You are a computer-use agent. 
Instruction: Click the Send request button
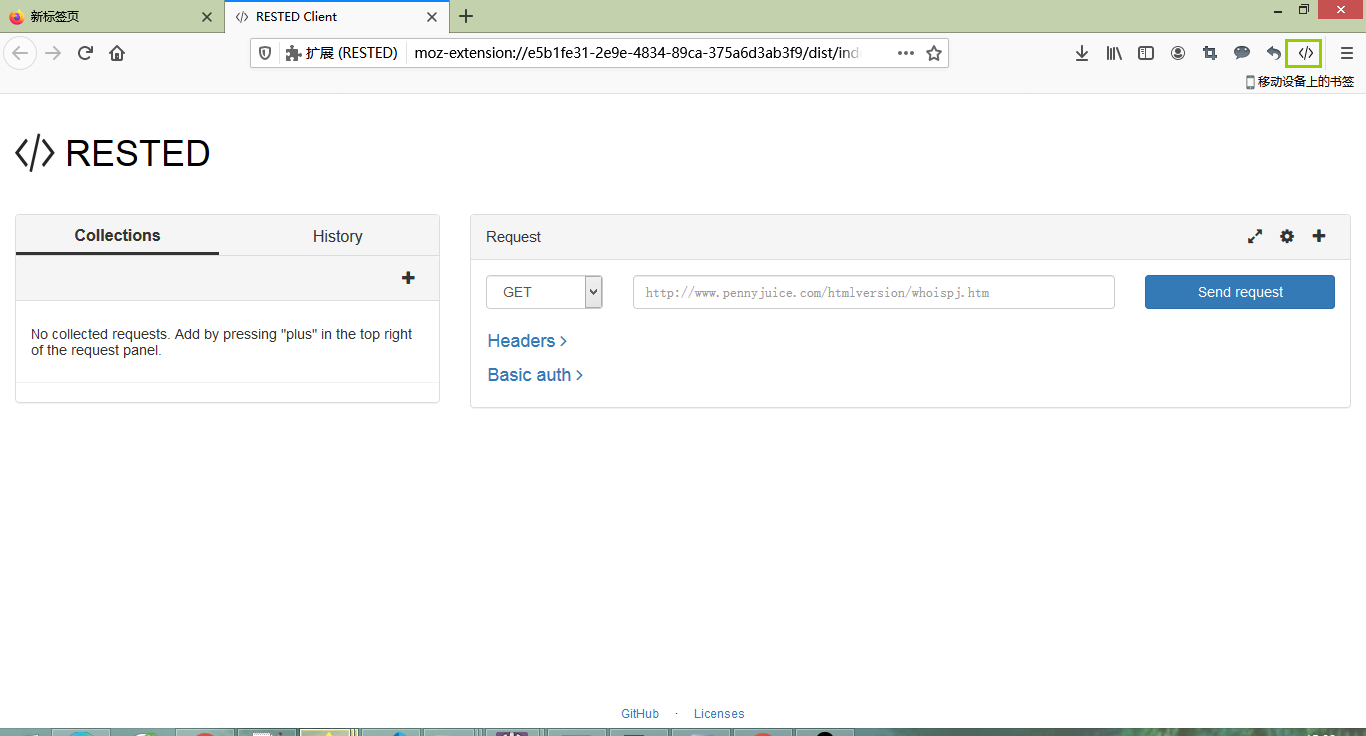click(x=1240, y=292)
